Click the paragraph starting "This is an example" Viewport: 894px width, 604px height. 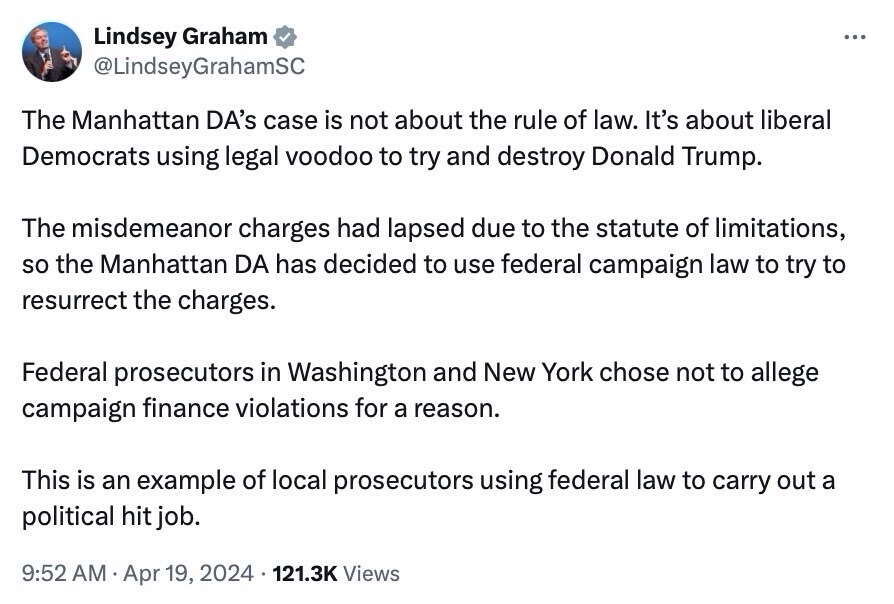(428, 499)
